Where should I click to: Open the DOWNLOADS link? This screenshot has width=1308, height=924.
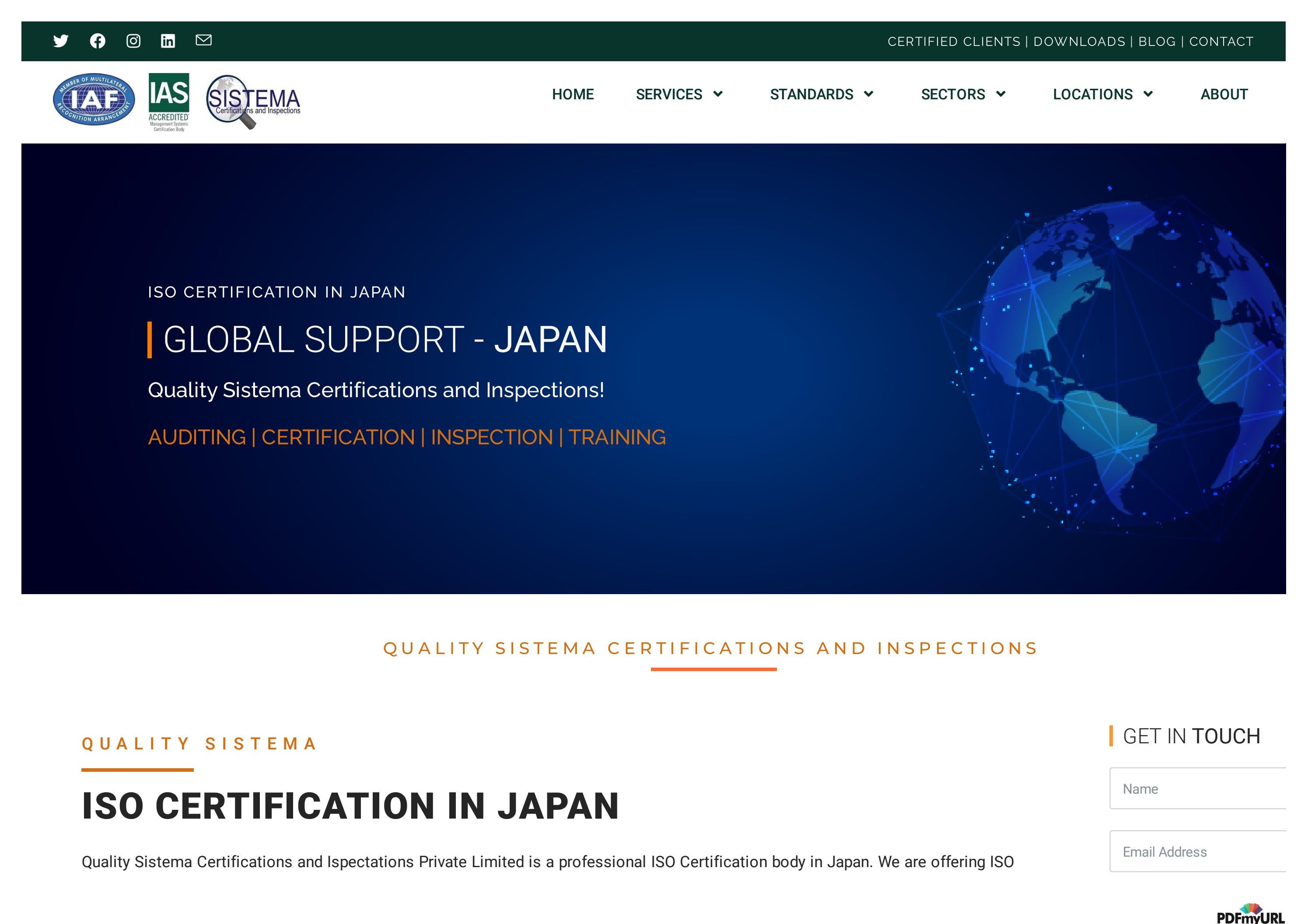1080,41
